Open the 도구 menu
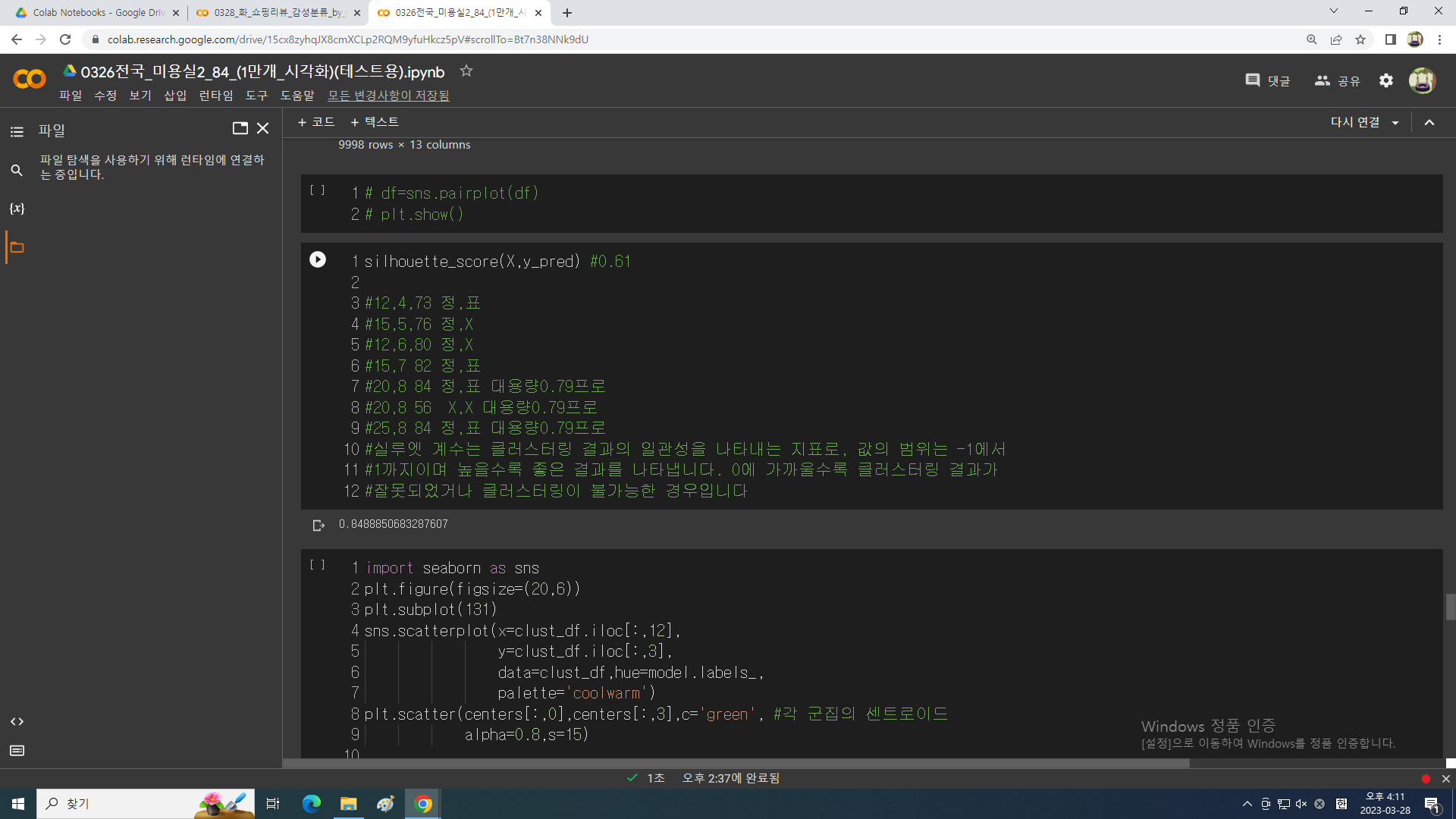 (256, 96)
